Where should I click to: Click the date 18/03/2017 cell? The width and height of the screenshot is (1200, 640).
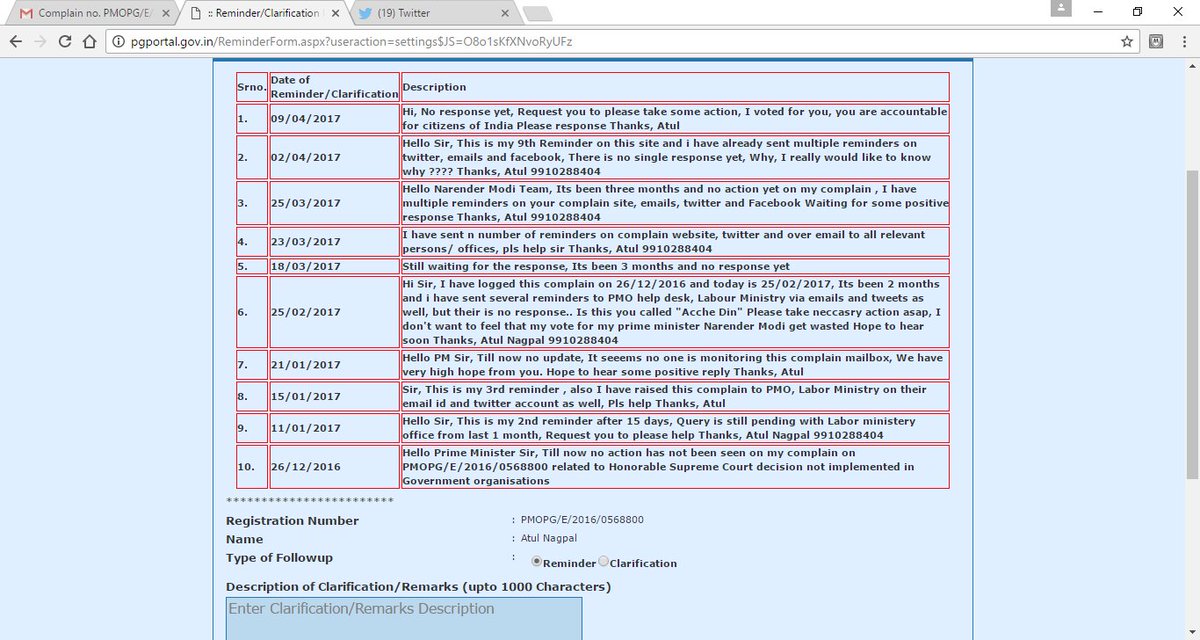(x=334, y=267)
